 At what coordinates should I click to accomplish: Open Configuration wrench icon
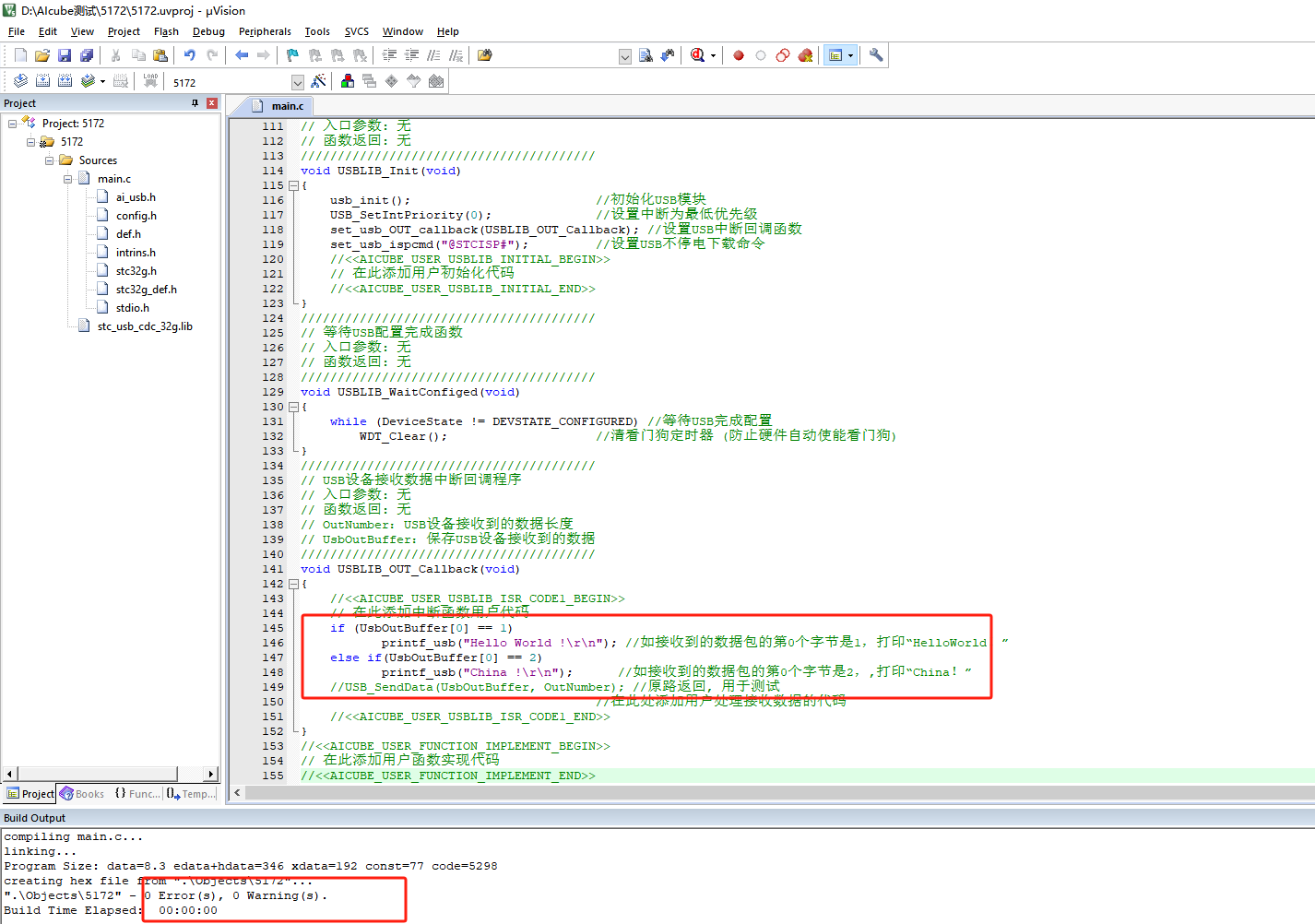point(876,55)
